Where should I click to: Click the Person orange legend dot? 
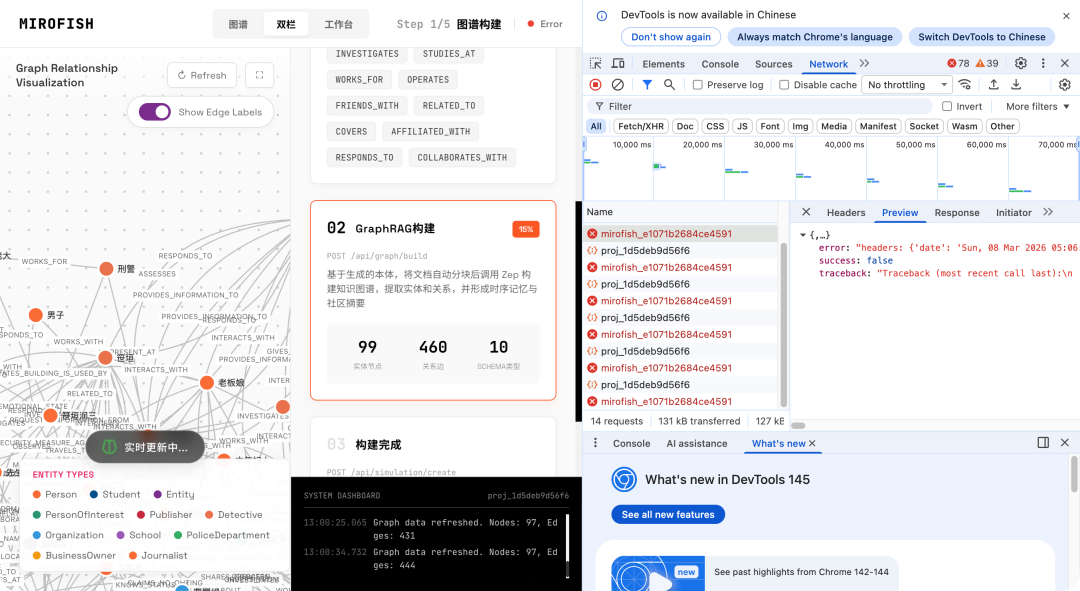tap(37, 495)
